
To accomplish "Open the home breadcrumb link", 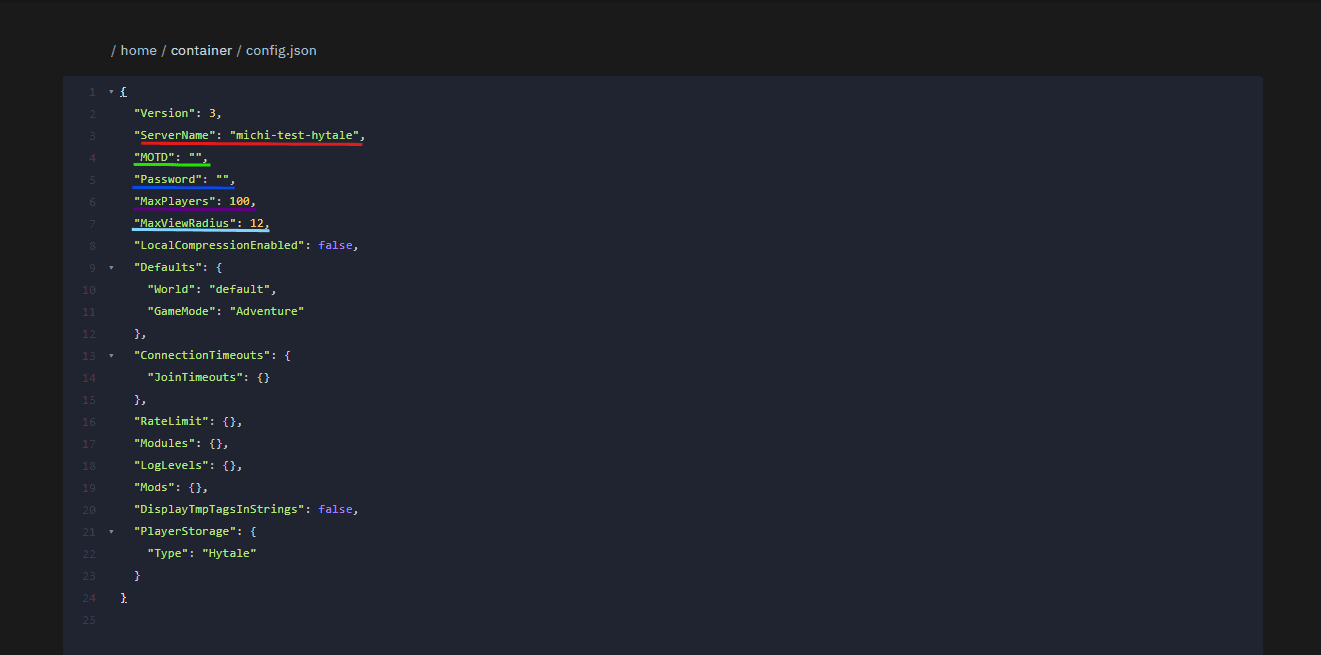I will 138,49.
